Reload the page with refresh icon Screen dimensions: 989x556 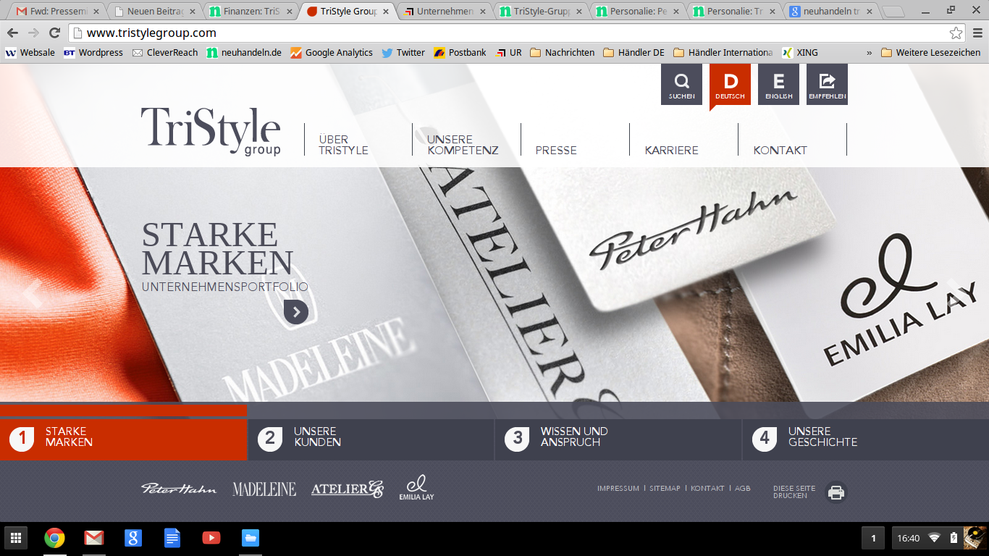(54, 33)
